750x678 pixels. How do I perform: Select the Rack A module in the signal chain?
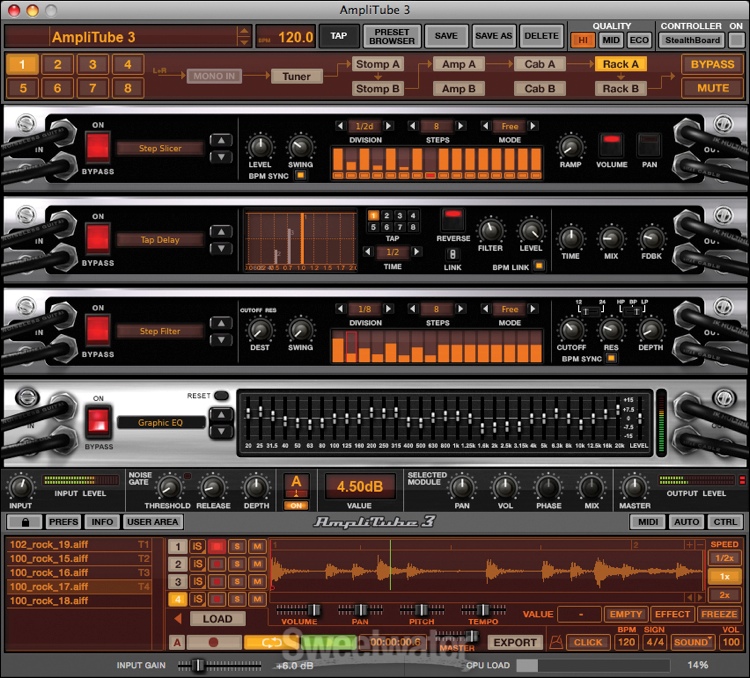click(x=619, y=64)
